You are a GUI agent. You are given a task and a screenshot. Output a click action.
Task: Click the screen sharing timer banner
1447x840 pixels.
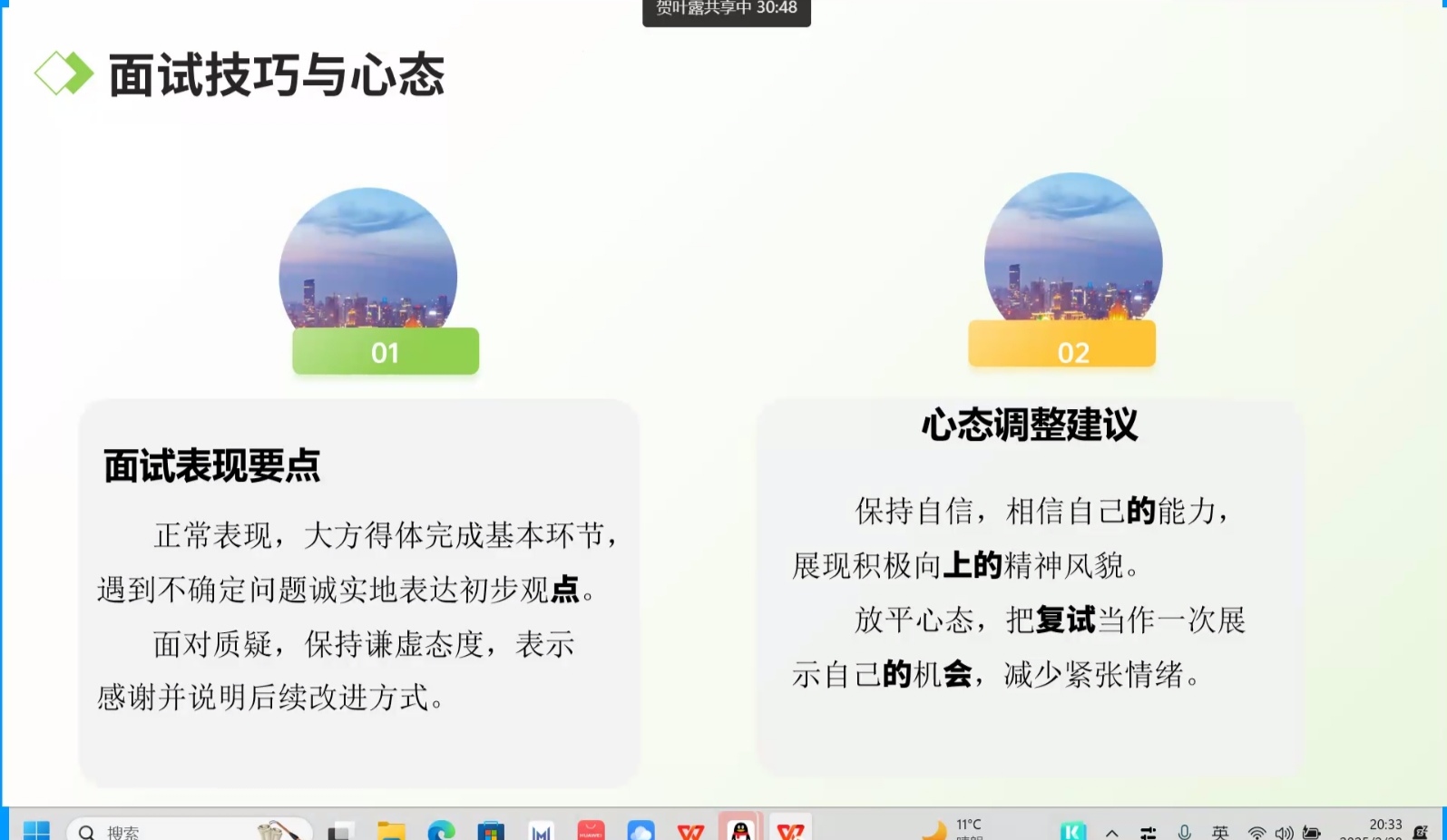coord(726,10)
